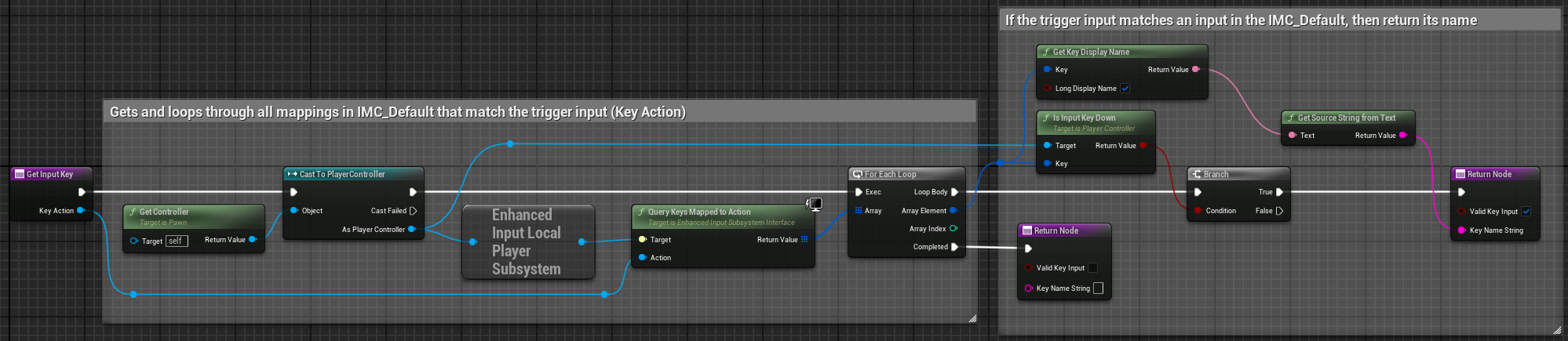Click the Cast To PlayerController node title

[x=342, y=174]
